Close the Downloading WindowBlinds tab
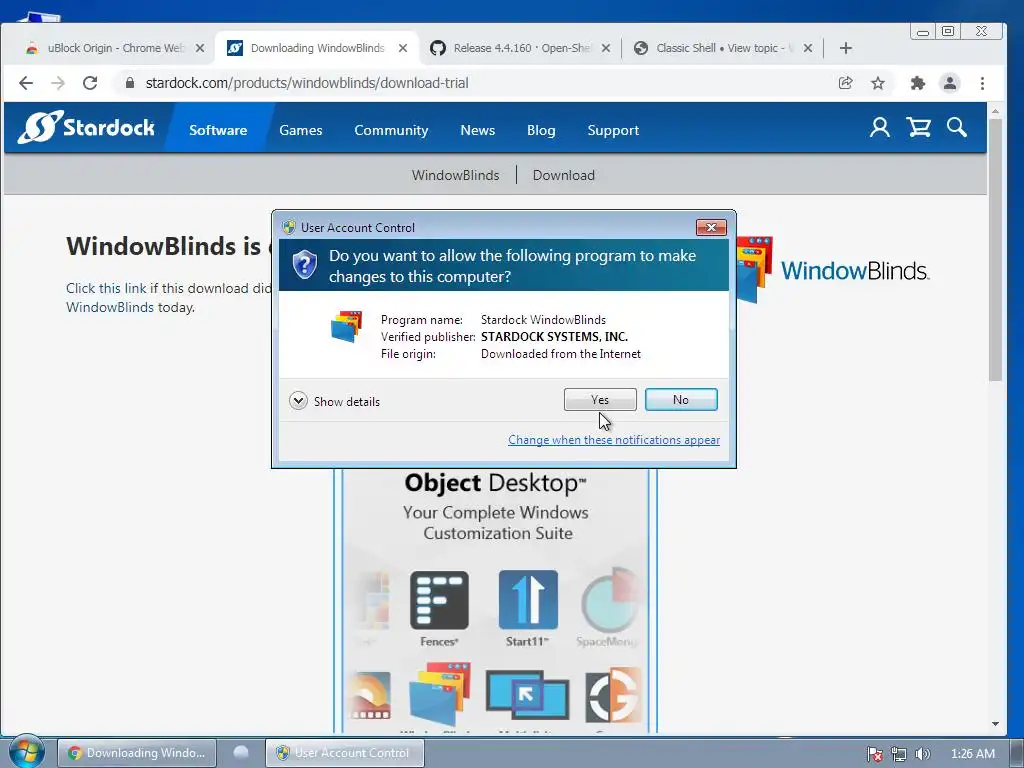The height and width of the screenshot is (768, 1024). pyautogui.click(x=403, y=48)
